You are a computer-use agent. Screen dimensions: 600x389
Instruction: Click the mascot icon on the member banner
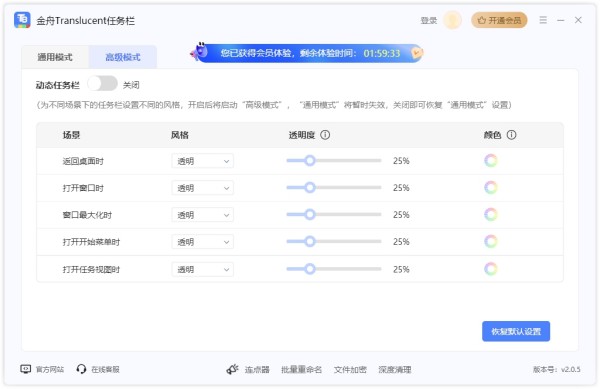coord(200,52)
